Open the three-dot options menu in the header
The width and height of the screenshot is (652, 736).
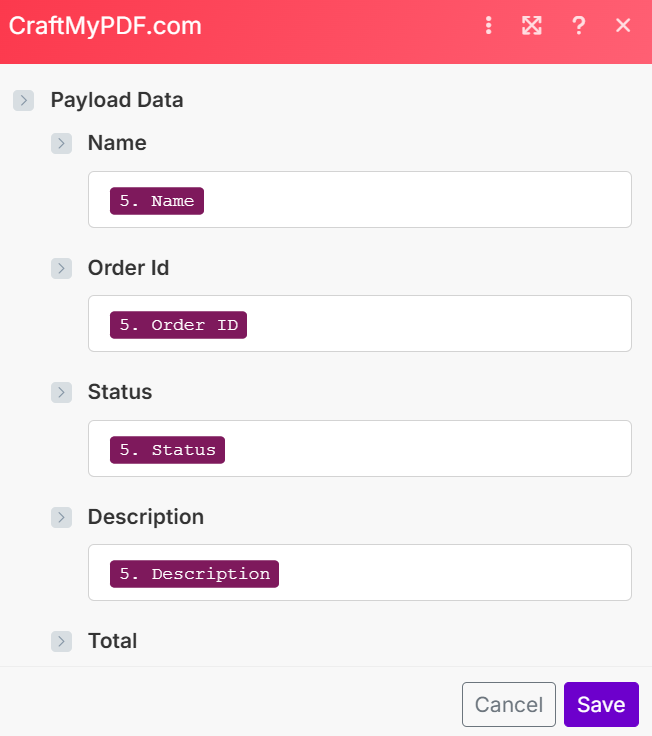[x=488, y=26]
